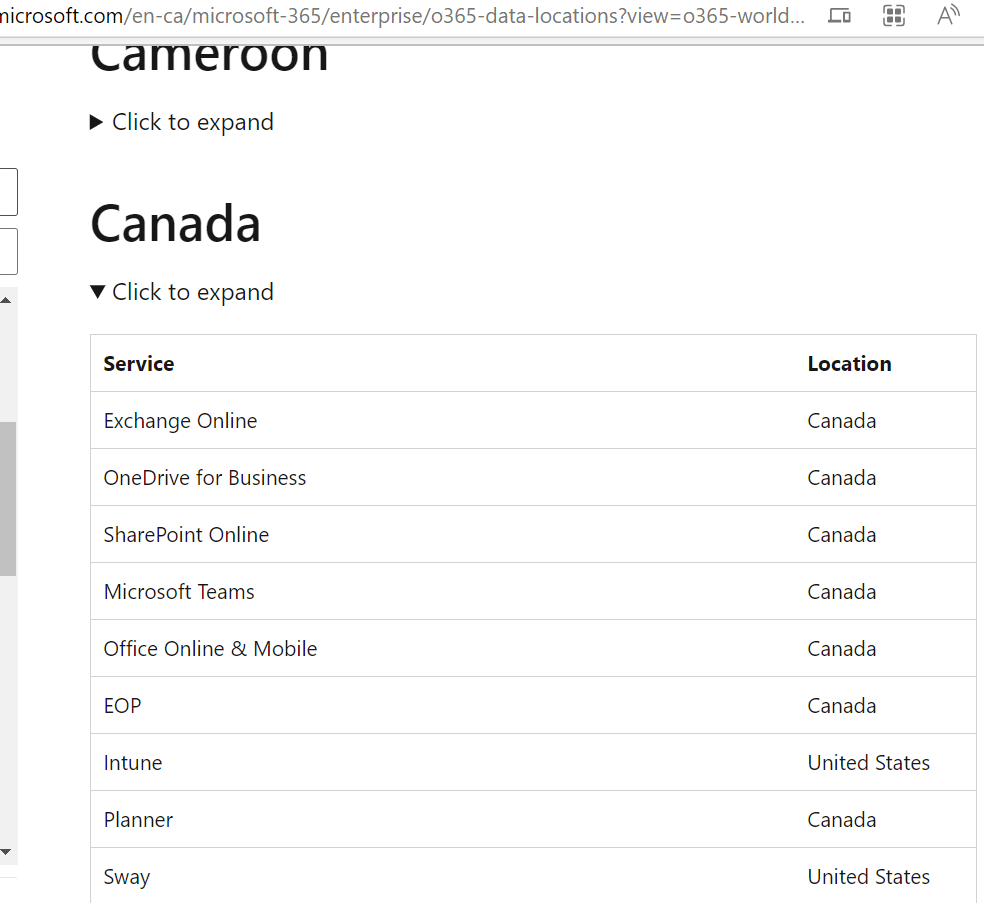Click the Read aloud icon in address bar
Screen dimensions: 984x903
click(x=948, y=15)
